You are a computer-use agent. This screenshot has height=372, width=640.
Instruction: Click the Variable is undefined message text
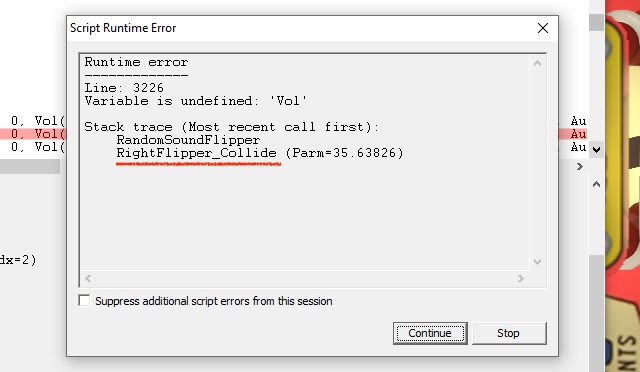[196, 100]
